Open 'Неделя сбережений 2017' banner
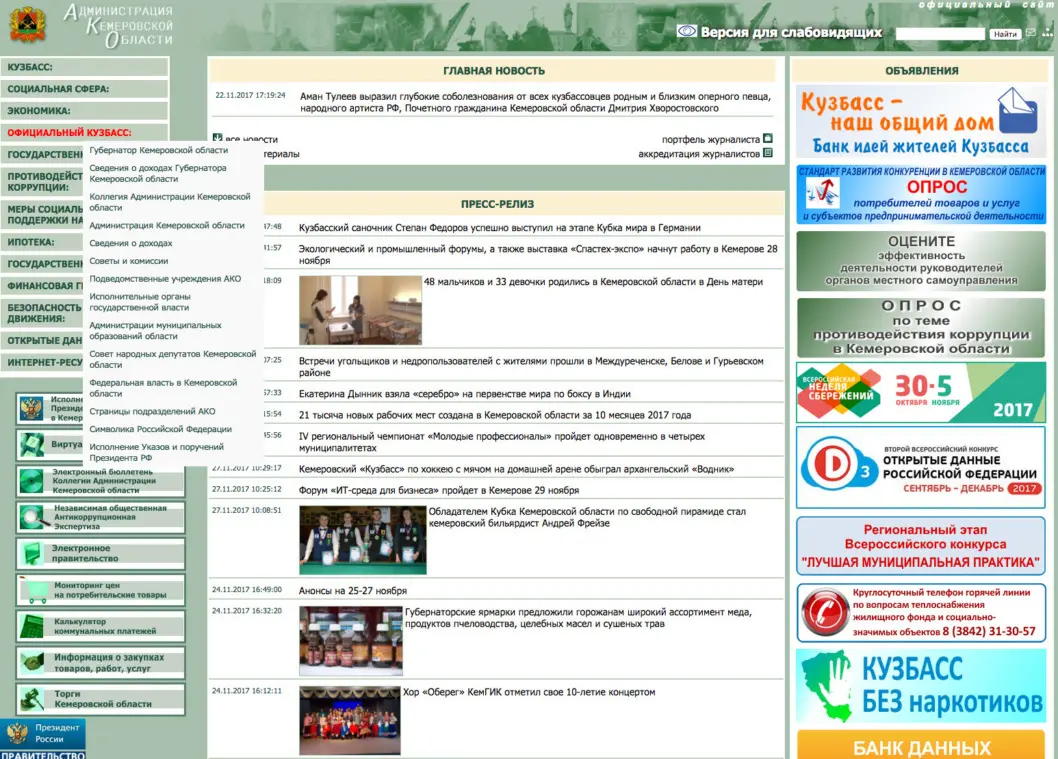This screenshot has height=759, width=1058. (921, 392)
